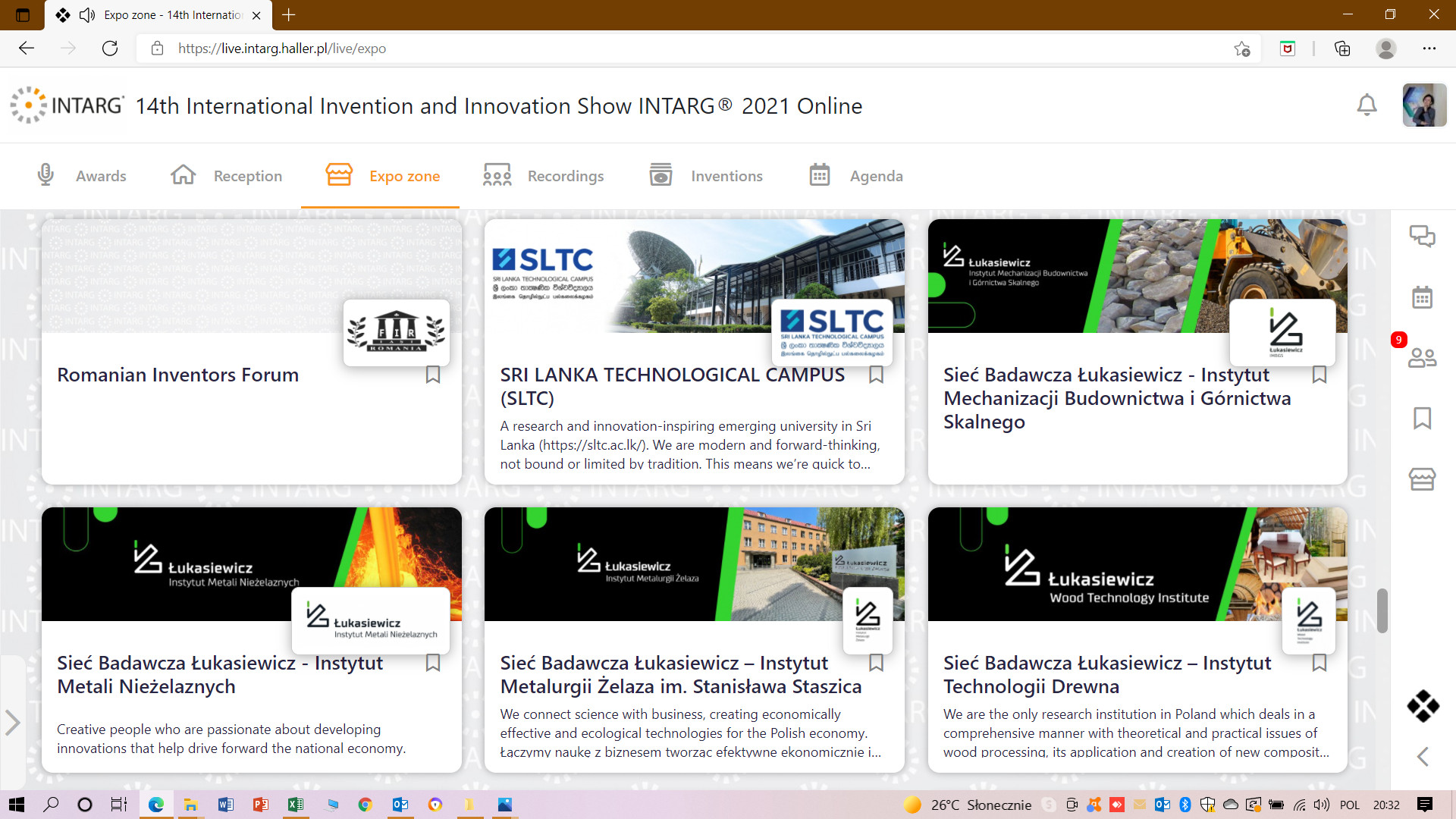This screenshot has width=1456, height=819.
Task: Bookmark Instytut Technologii Drewna card
Action: pos(1319,663)
